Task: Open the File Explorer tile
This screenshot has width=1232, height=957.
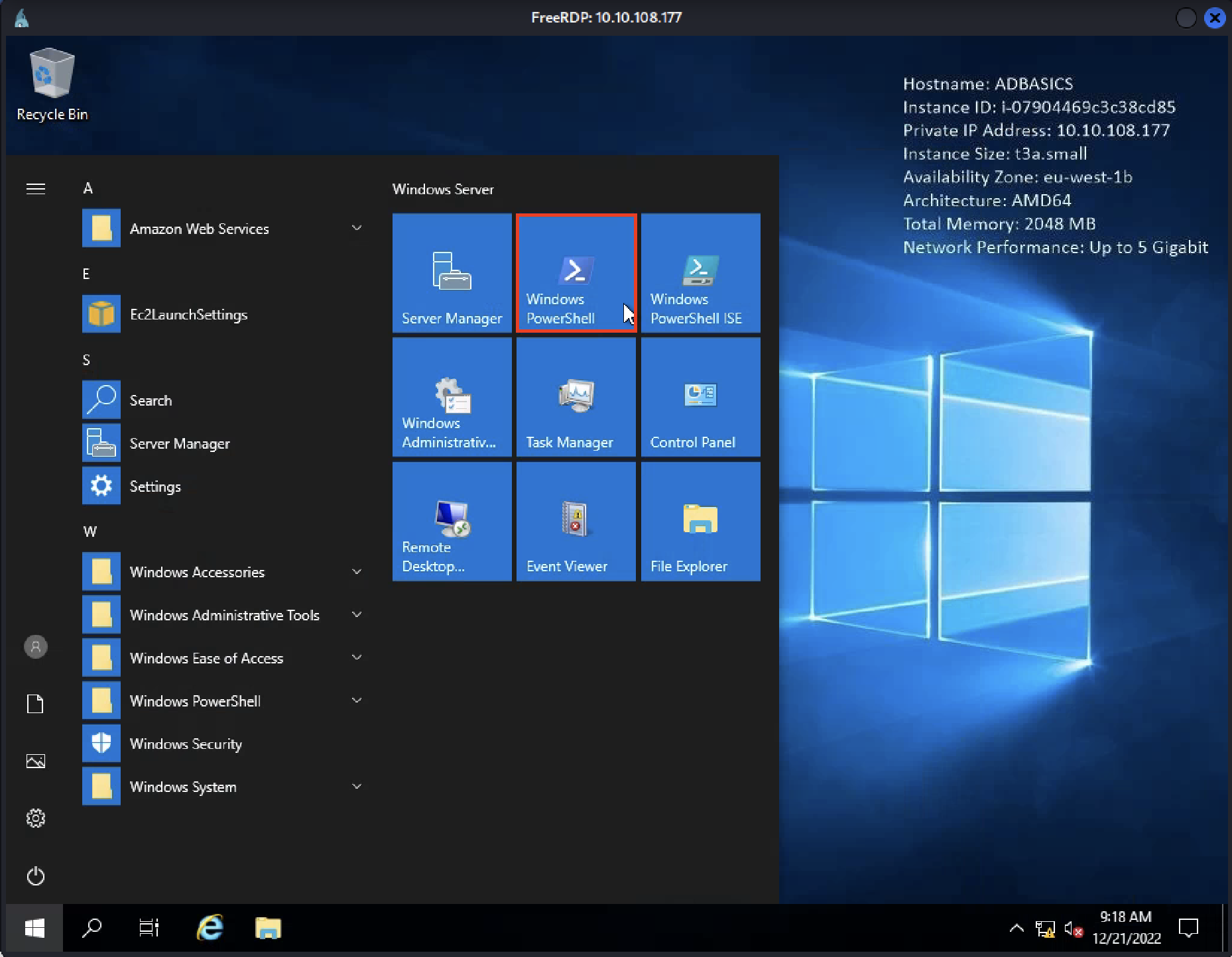Action: coord(700,521)
